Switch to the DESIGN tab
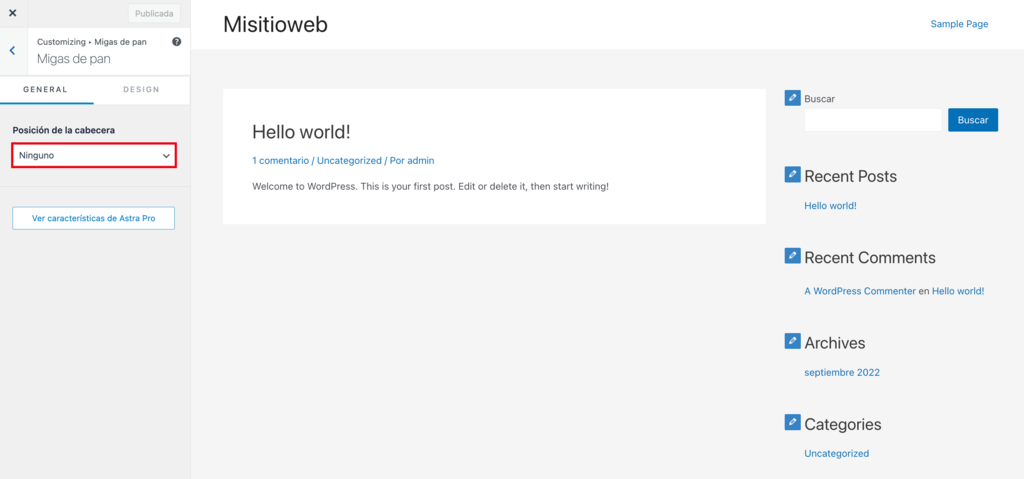The height and width of the screenshot is (479, 1024). [142, 90]
